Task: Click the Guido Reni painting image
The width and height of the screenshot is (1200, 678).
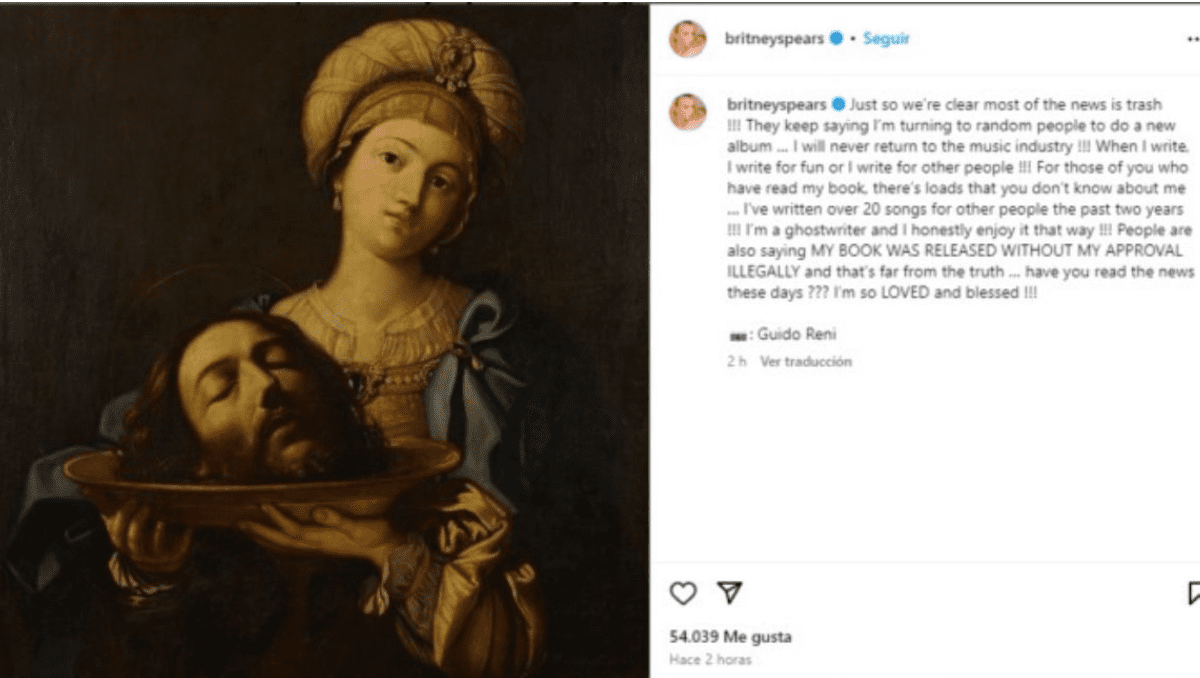Action: [324, 342]
